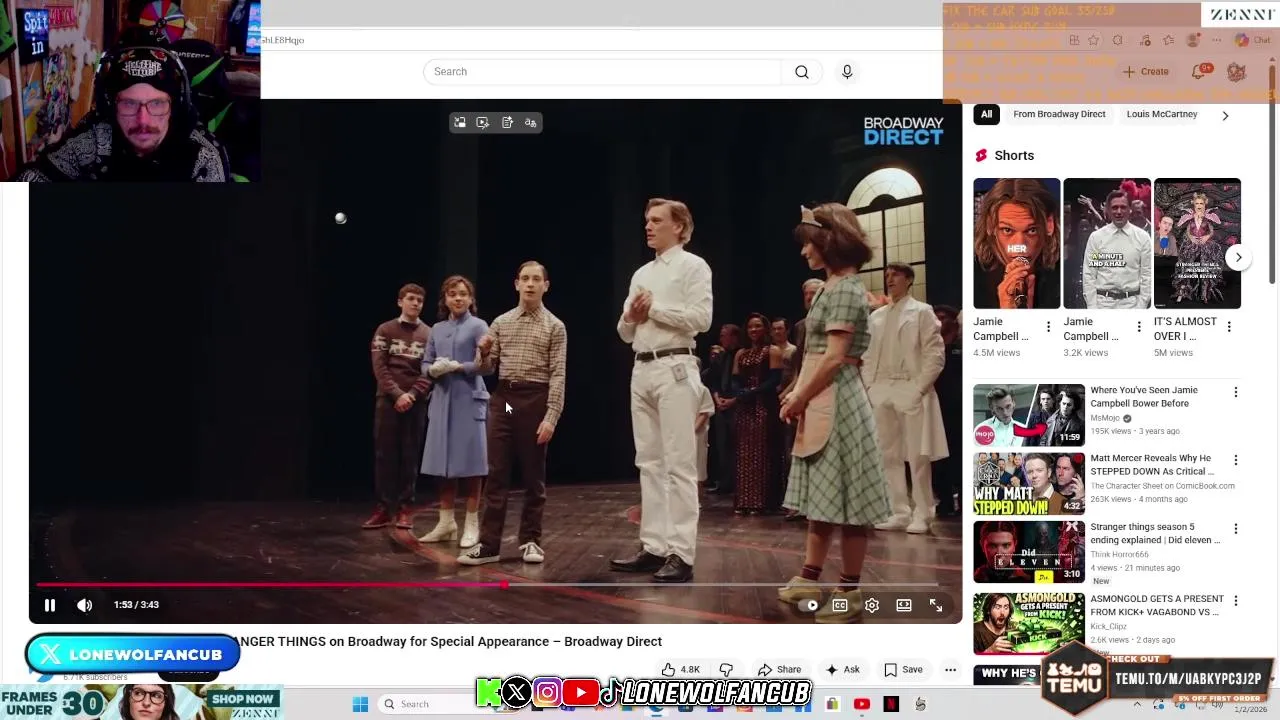Open 'Matt Mercer Reveals Why He' video

1152,465
